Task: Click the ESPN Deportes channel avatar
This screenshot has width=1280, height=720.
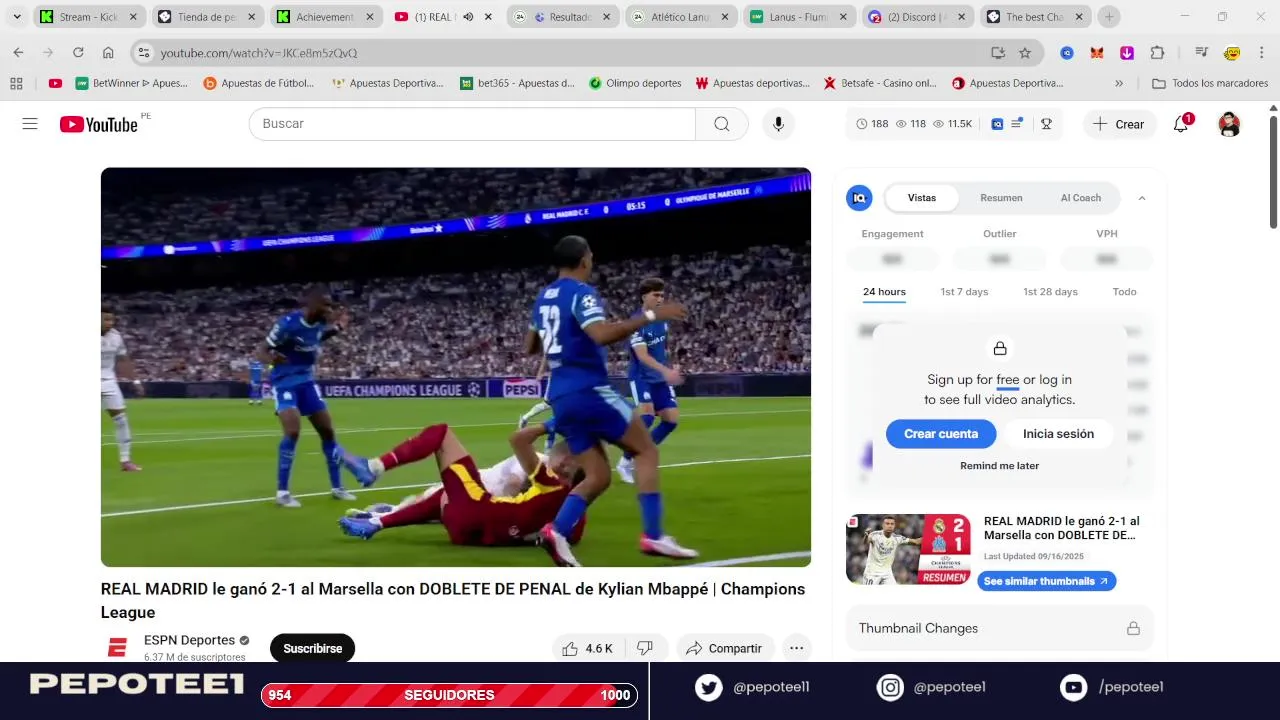Action: pos(117,648)
